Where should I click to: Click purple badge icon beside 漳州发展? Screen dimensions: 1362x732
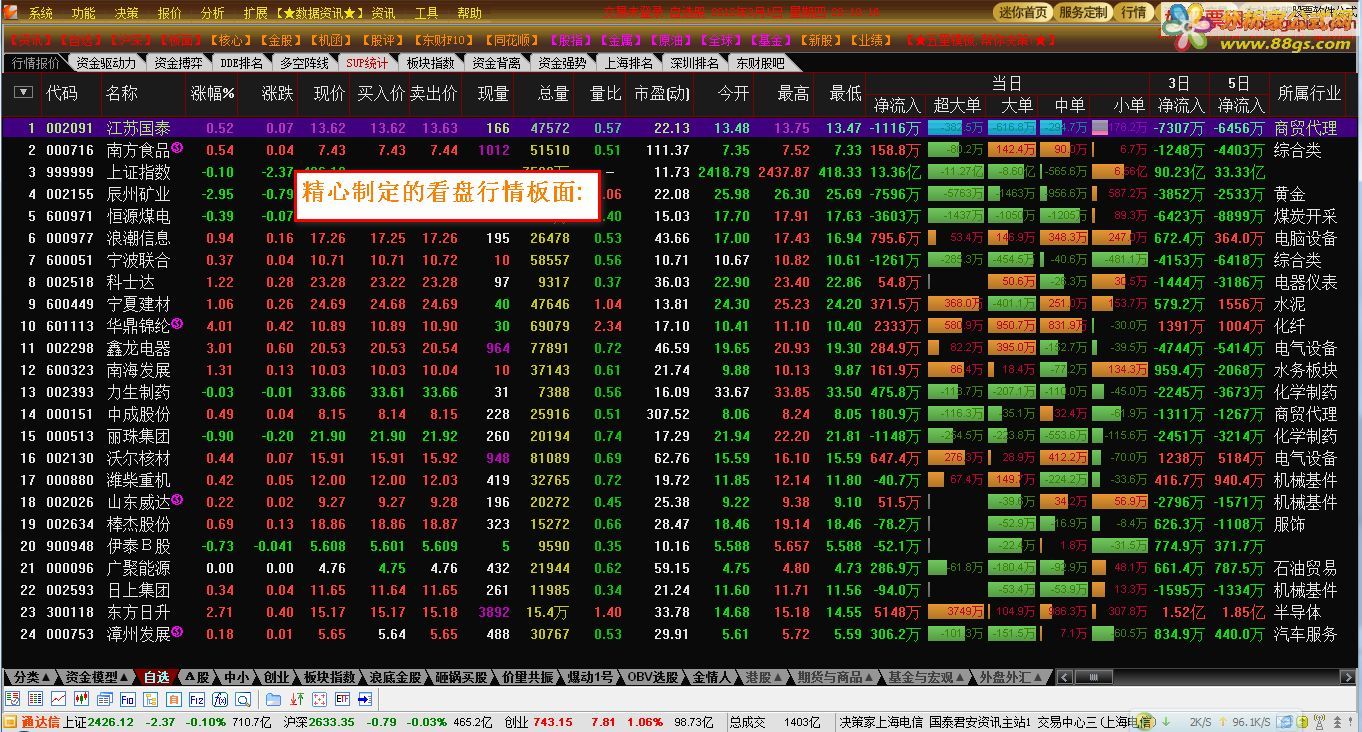click(177, 632)
